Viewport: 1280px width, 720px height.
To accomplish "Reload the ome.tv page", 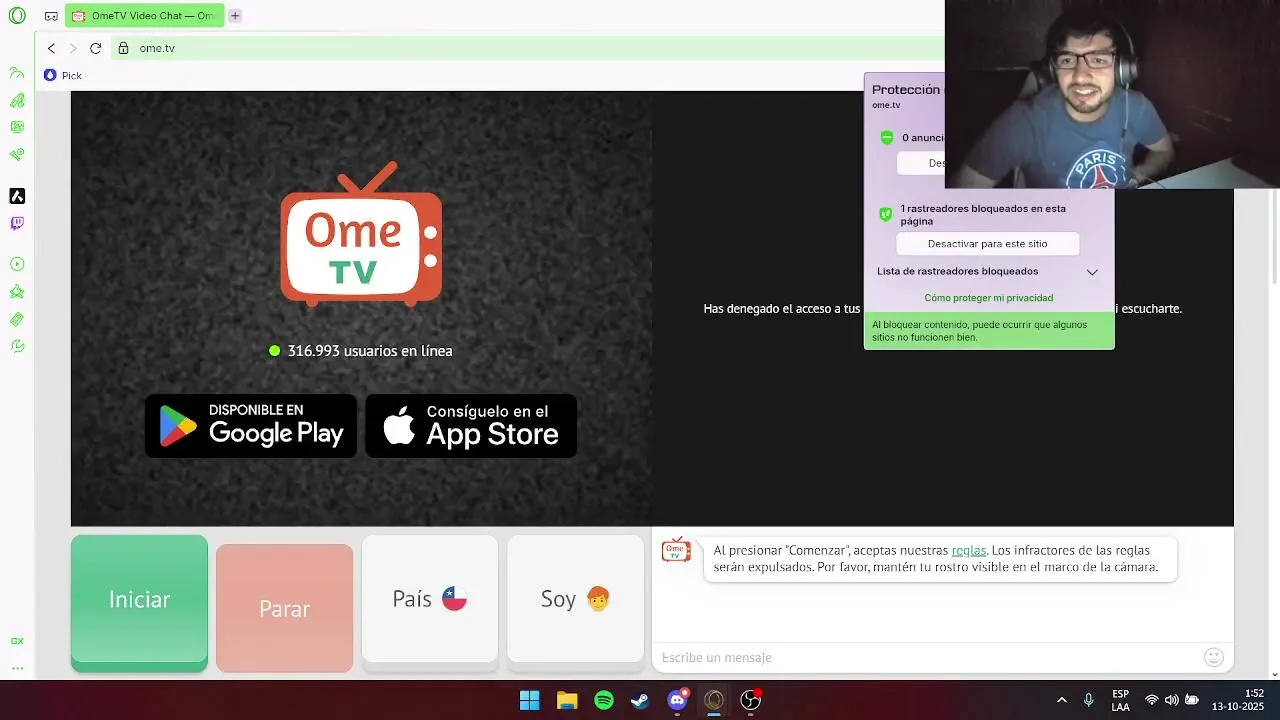I will (x=95, y=48).
